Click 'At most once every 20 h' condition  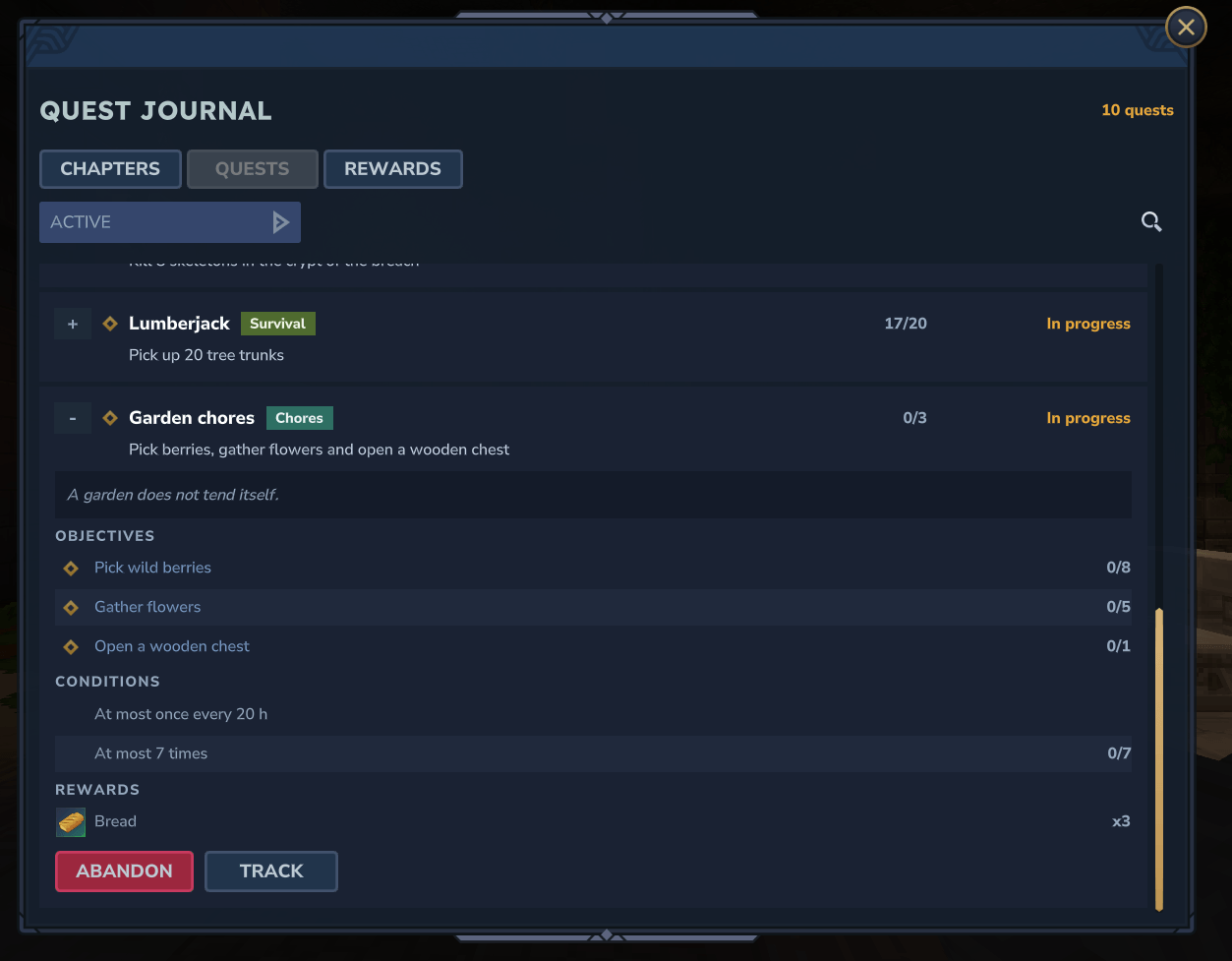point(181,714)
